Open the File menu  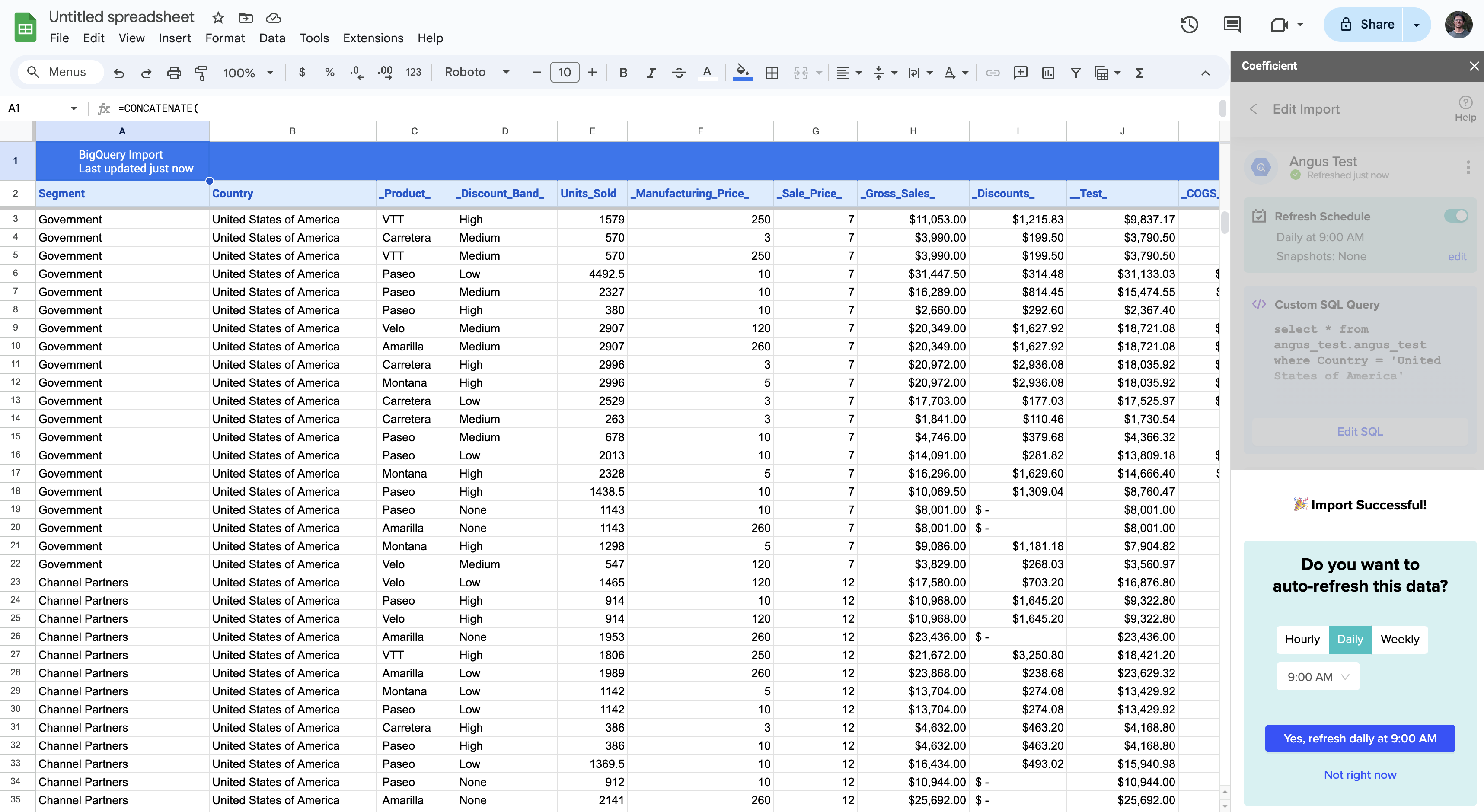point(59,38)
